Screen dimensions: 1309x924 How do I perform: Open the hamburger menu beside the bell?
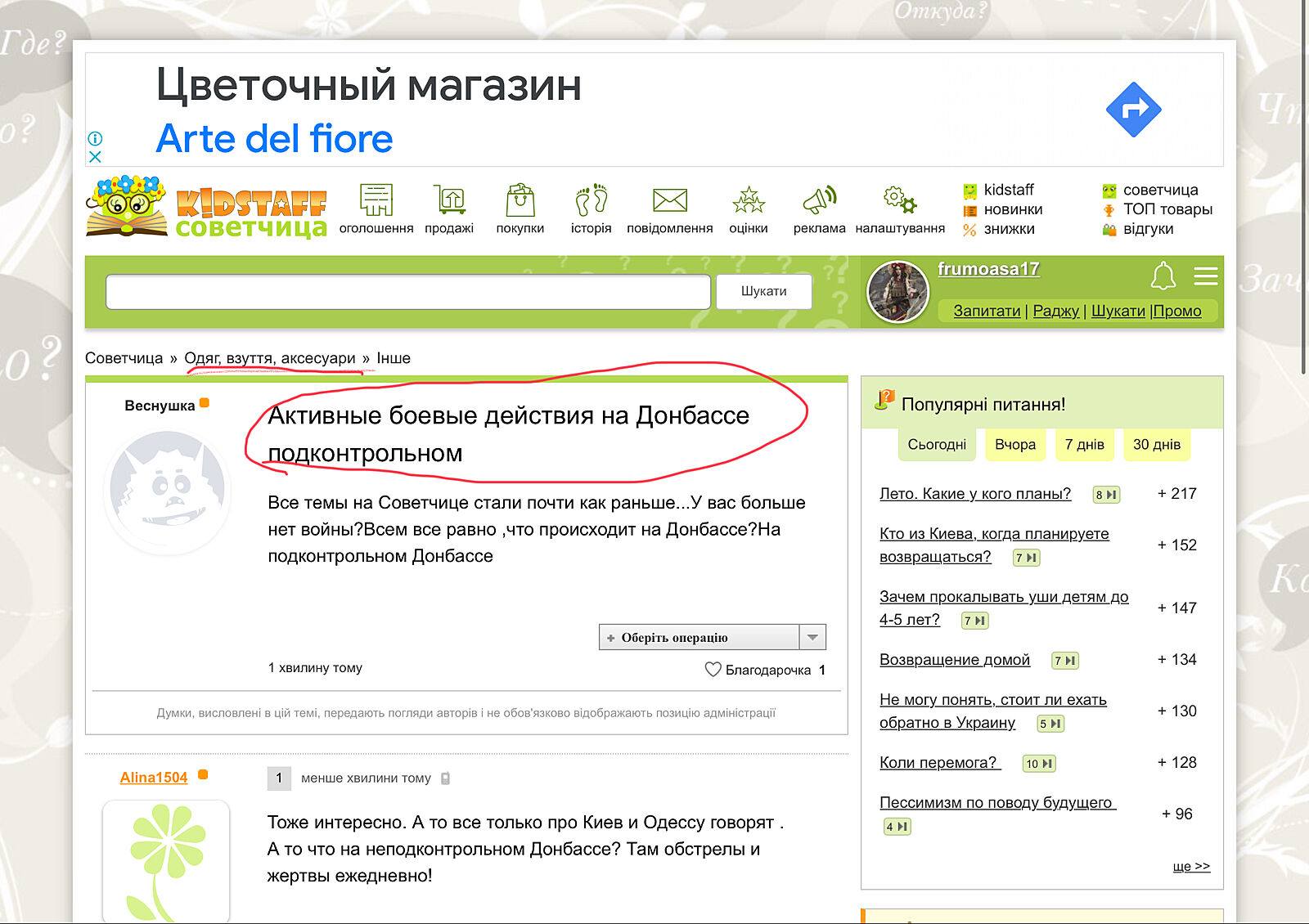pos(1205,276)
